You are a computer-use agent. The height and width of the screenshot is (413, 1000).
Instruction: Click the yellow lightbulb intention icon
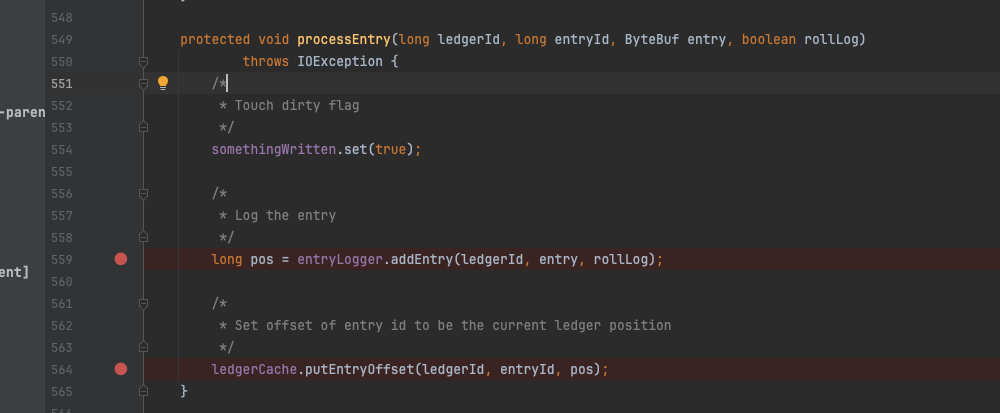(163, 83)
